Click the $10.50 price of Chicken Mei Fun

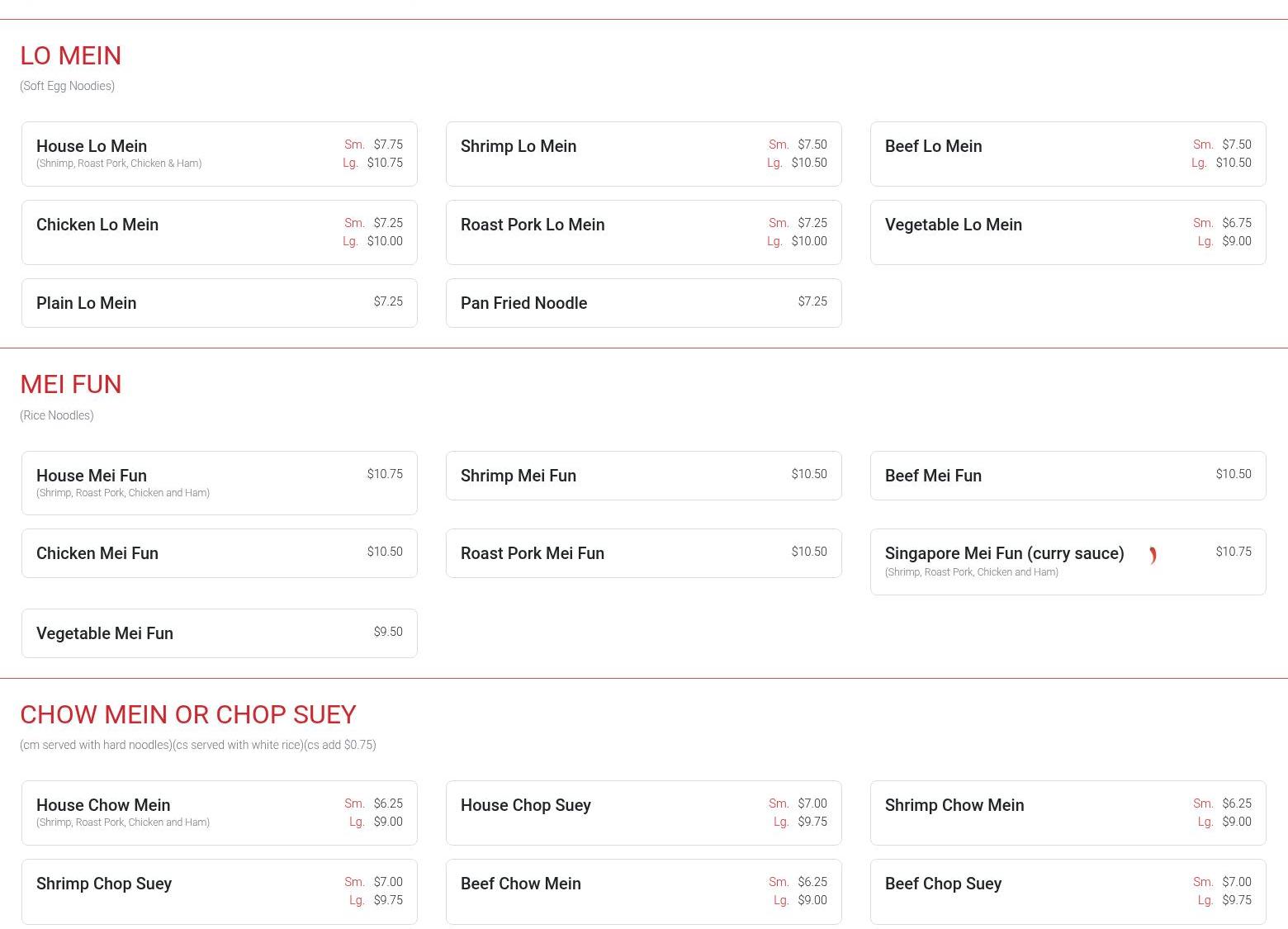(x=385, y=552)
